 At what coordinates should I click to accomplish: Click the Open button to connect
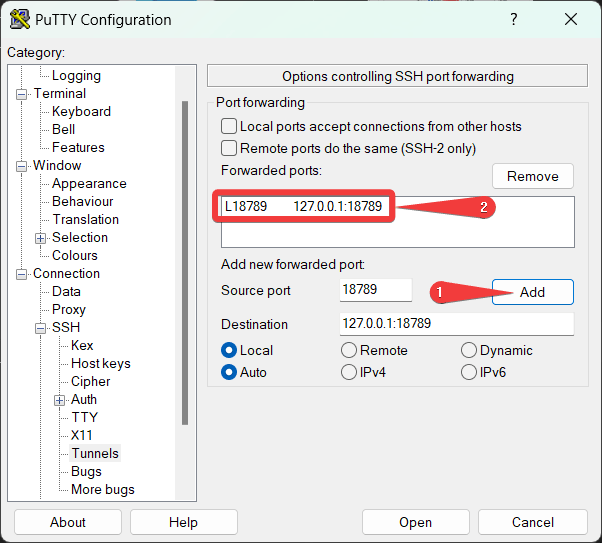click(415, 522)
